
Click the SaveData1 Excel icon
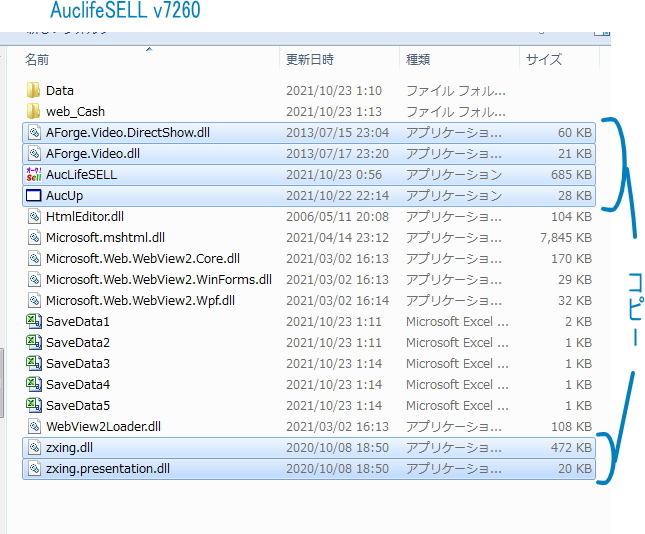(34, 321)
